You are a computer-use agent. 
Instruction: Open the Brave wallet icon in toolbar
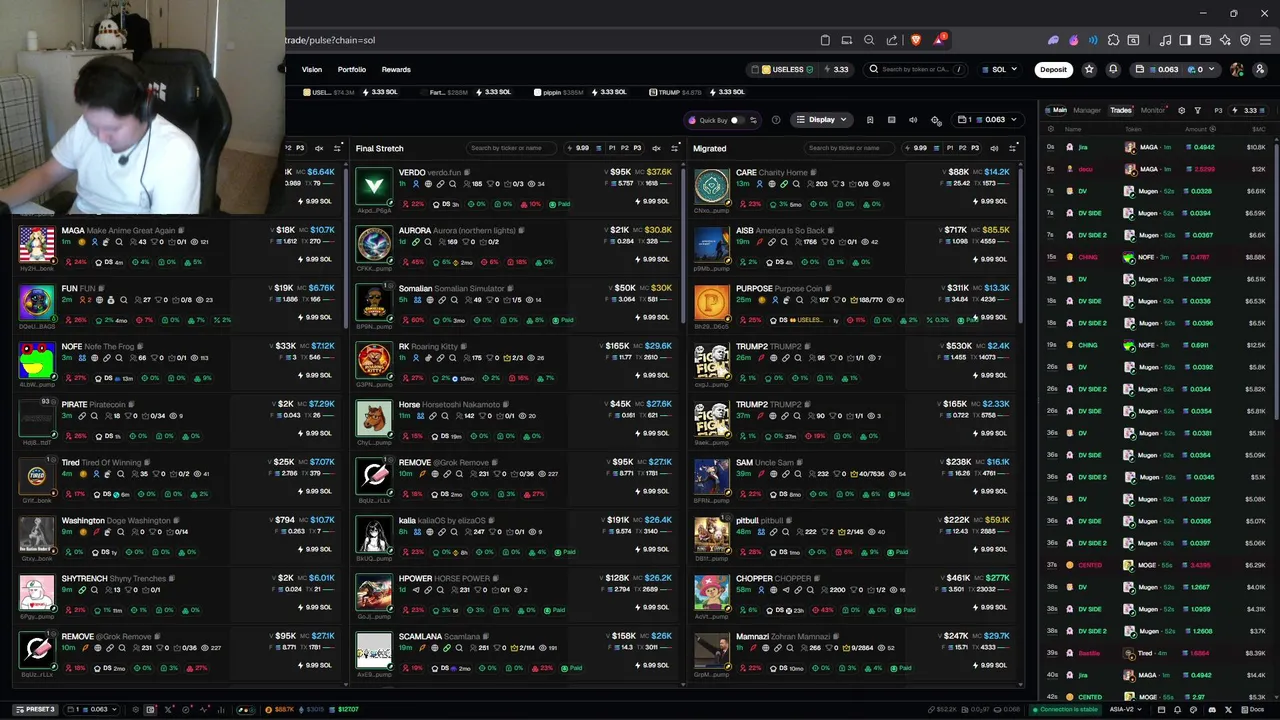click(x=1205, y=40)
